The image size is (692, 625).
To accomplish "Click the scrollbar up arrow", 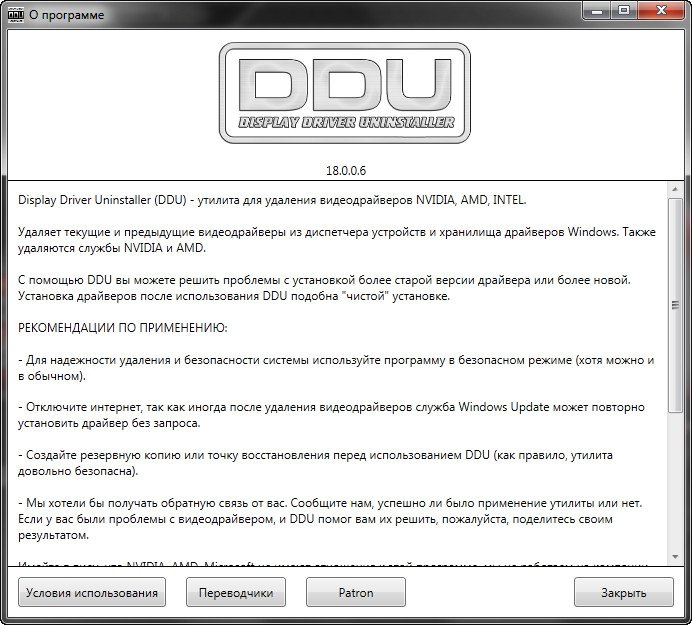I will point(676,189).
